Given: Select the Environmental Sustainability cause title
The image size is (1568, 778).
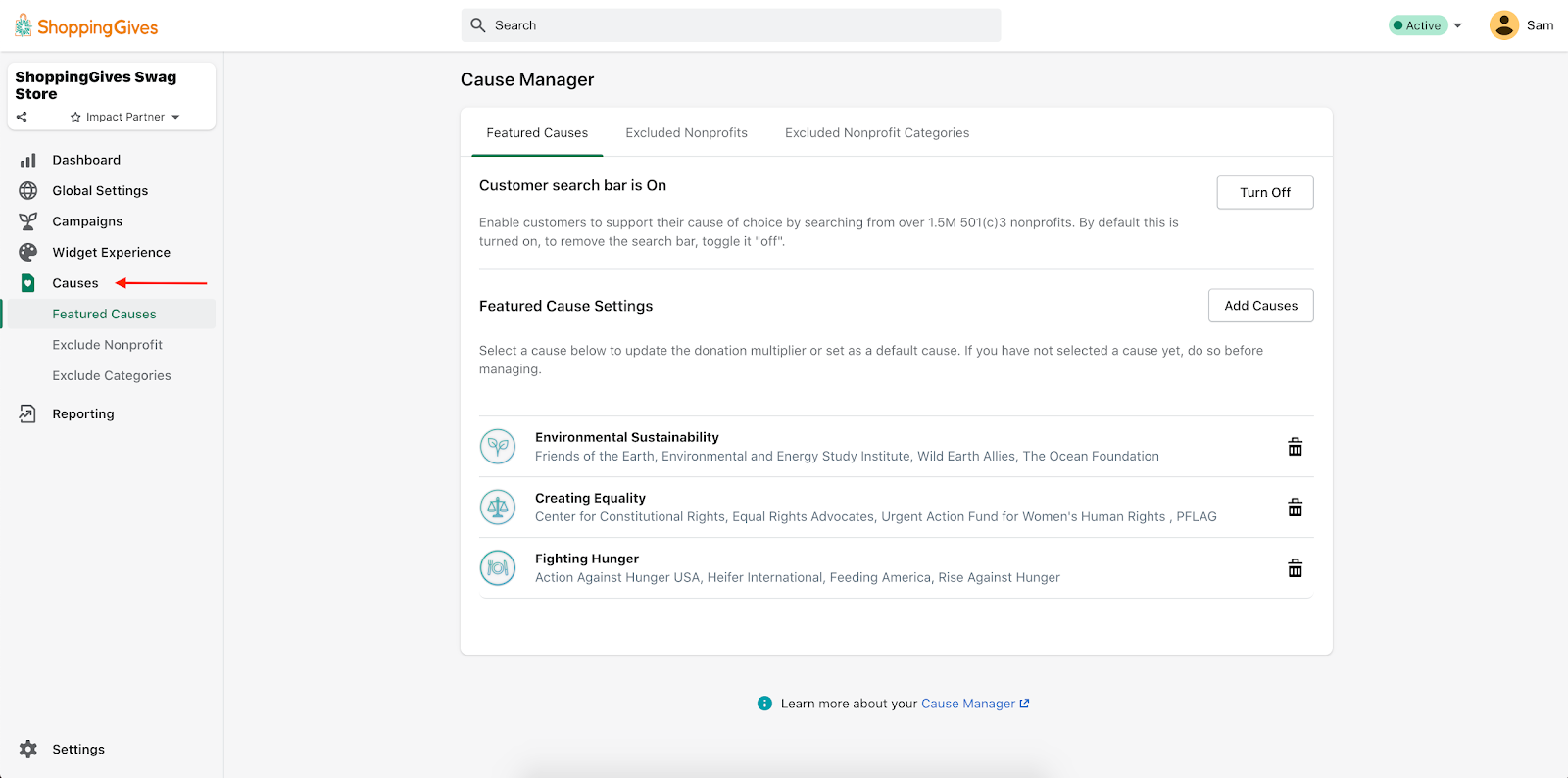Looking at the screenshot, I should [627, 437].
